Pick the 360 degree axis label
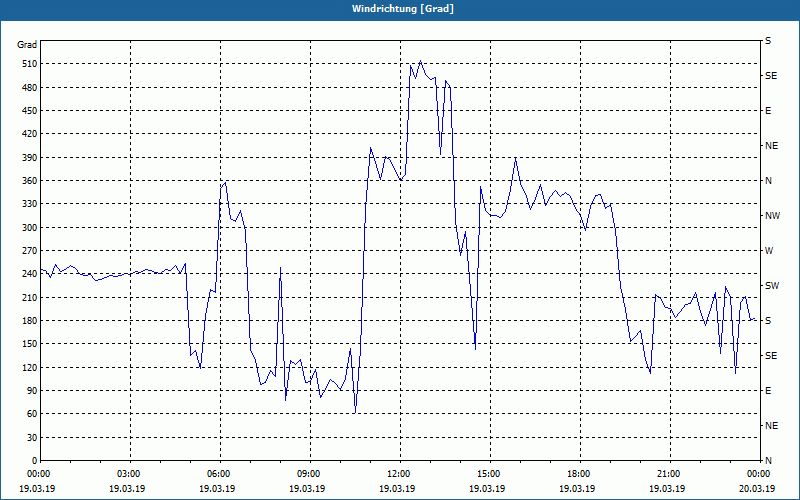This screenshot has width=800, height=500. pyautogui.click(x=30, y=181)
